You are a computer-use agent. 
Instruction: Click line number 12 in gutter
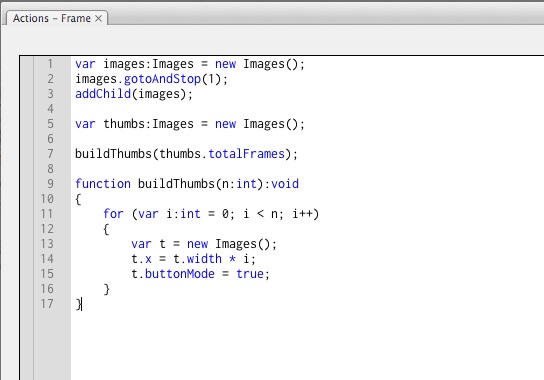47,229
